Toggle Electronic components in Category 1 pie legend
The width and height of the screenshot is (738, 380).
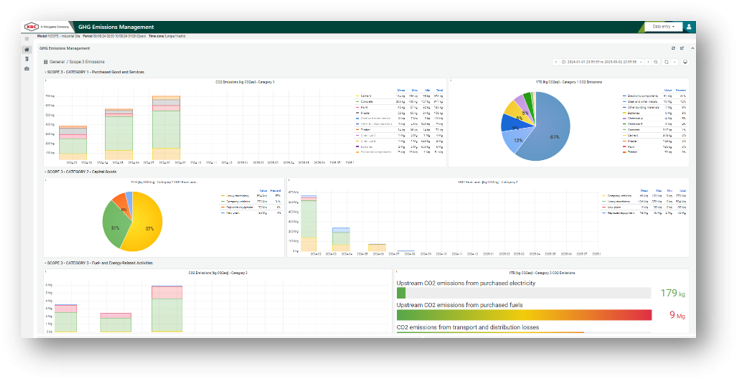click(644, 96)
